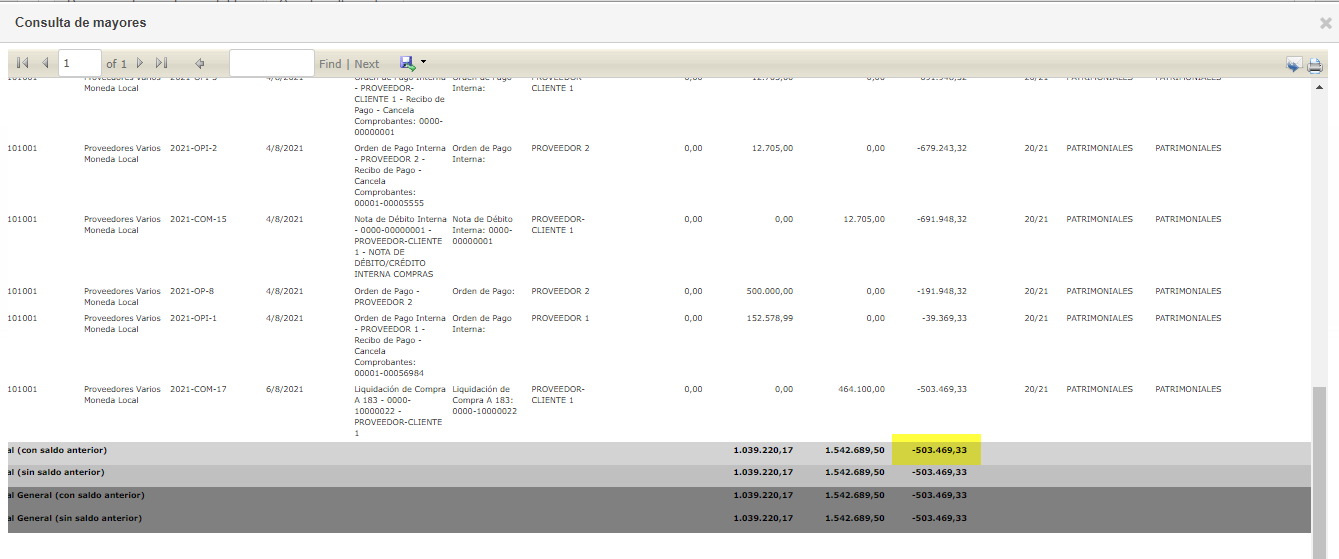Go to the previous report page
The height and width of the screenshot is (559, 1339).
pyautogui.click(x=45, y=63)
